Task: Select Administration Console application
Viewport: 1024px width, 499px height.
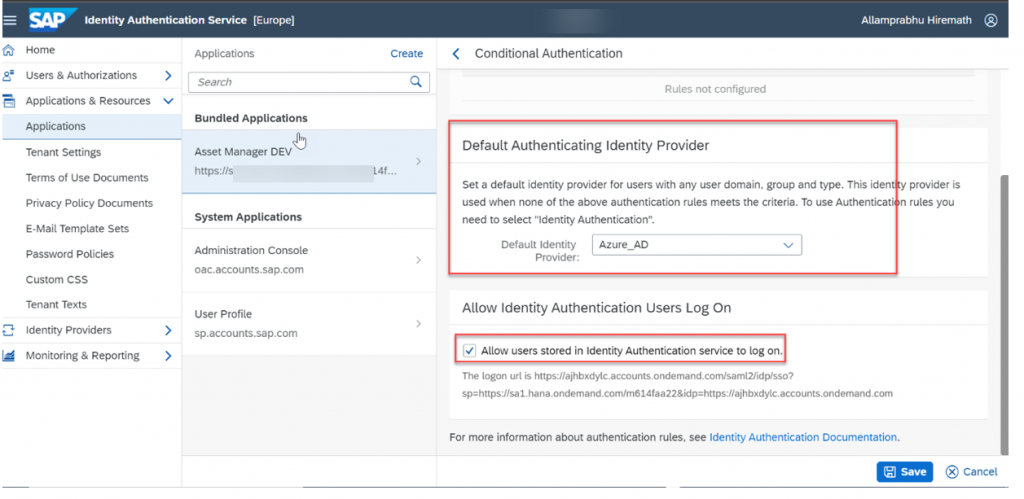Action: point(309,260)
